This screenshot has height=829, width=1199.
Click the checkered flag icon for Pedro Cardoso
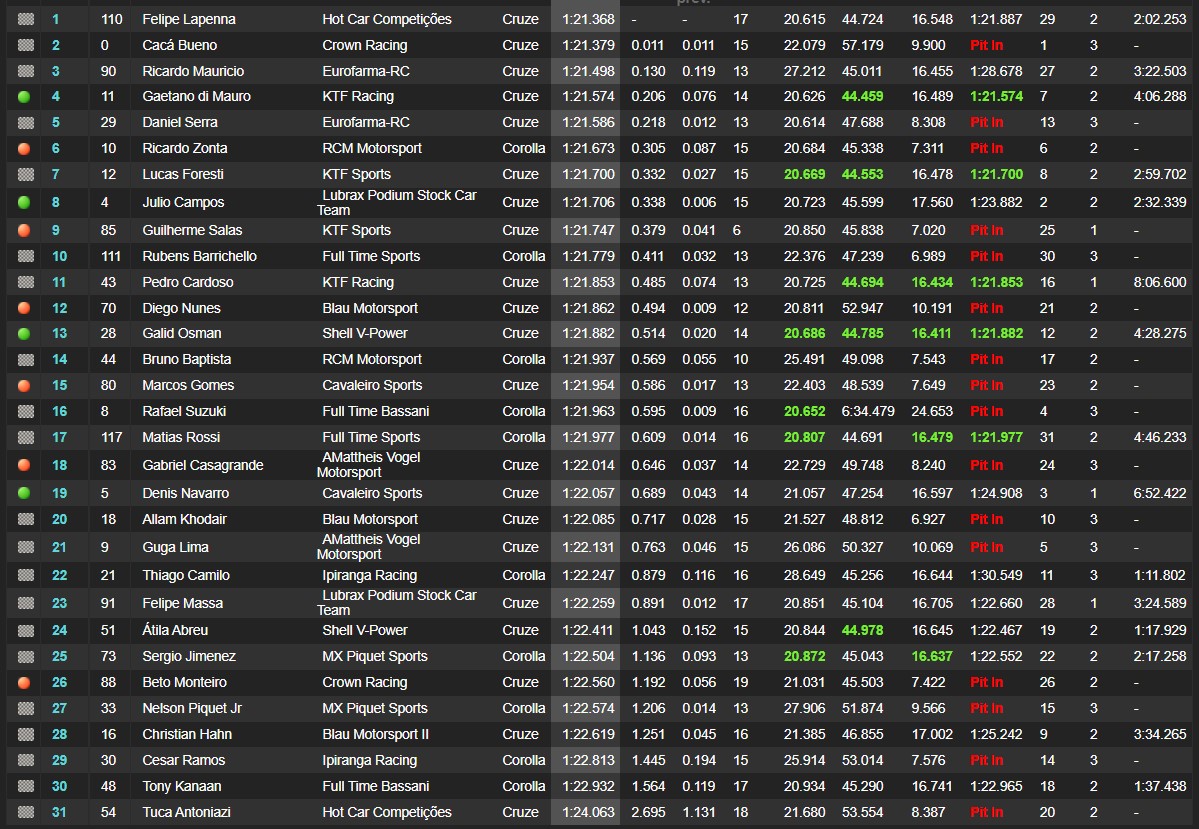[26, 282]
